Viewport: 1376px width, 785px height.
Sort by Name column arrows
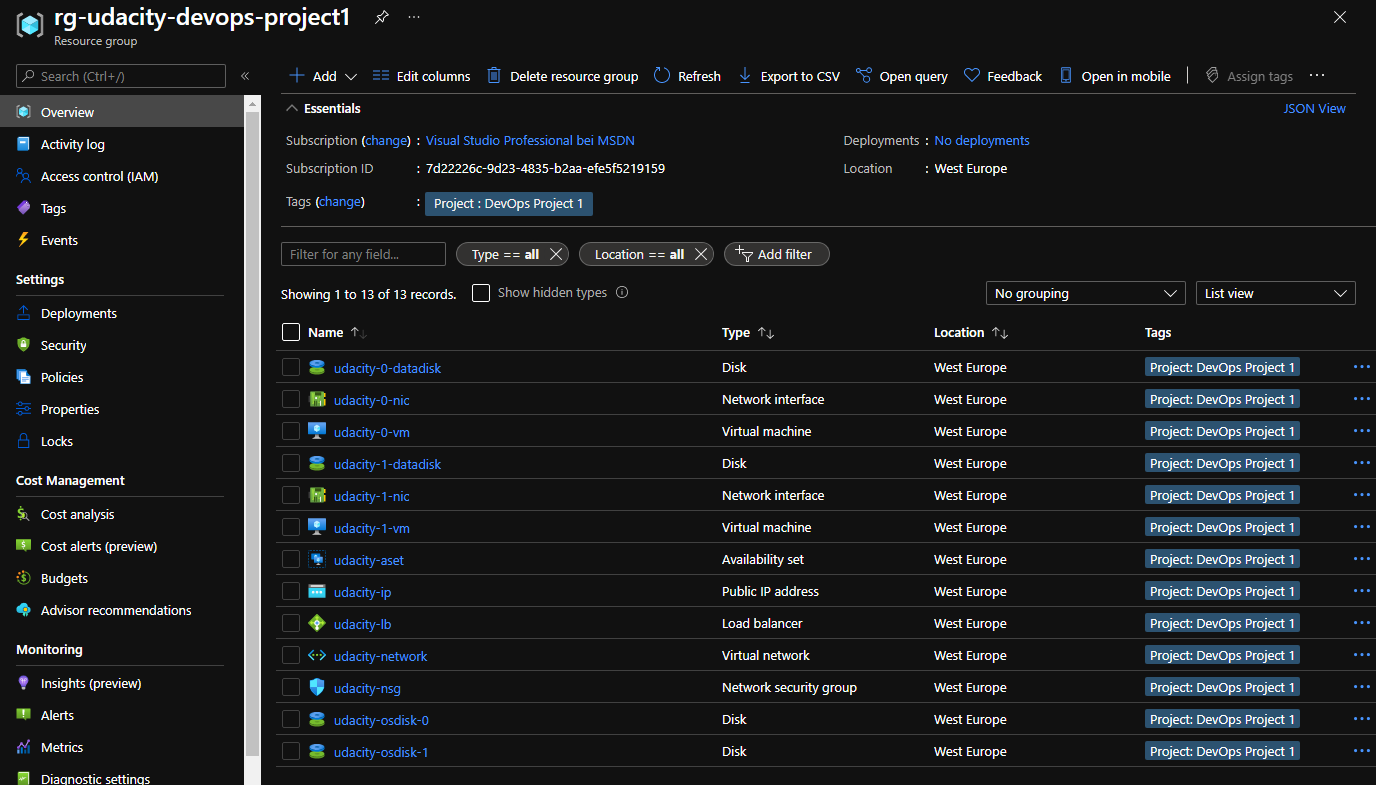tap(359, 333)
